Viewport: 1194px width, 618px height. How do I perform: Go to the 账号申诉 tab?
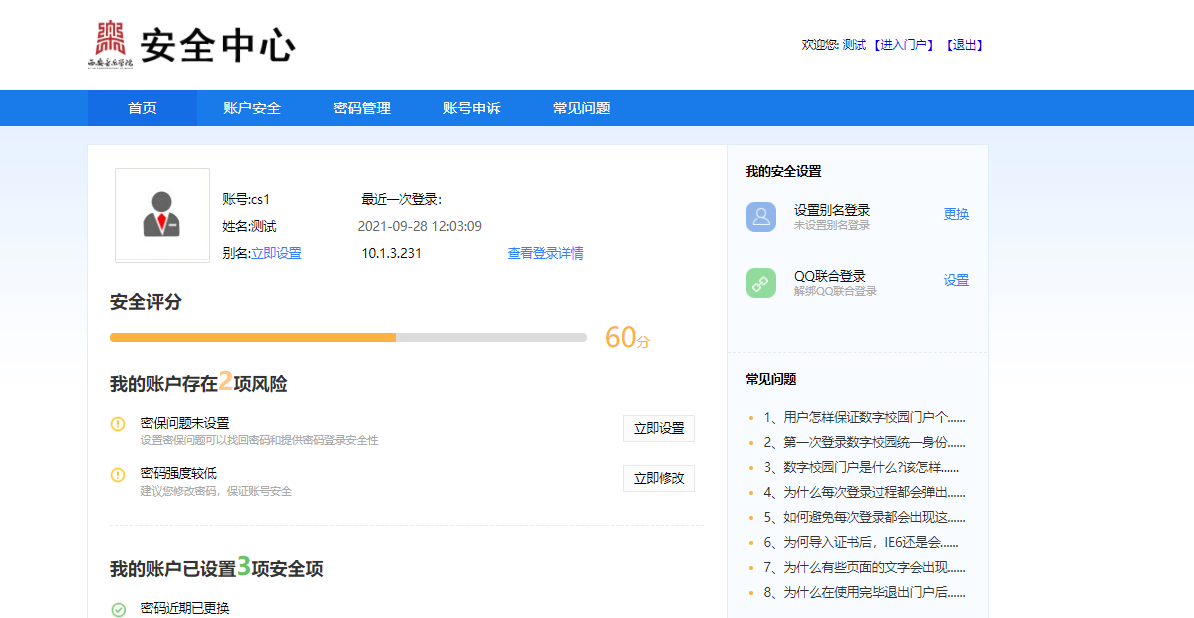[x=472, y=108]
